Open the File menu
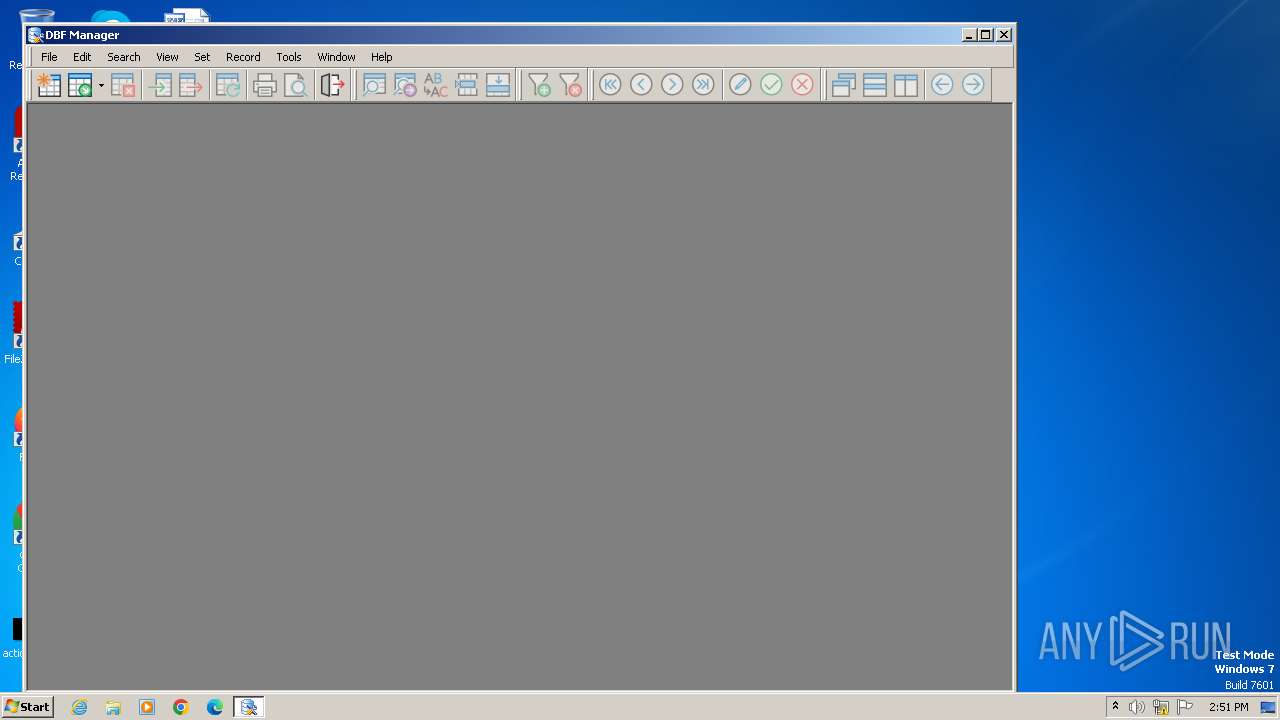Screen dimensions: 1280x720 click(x=49, y=57)
